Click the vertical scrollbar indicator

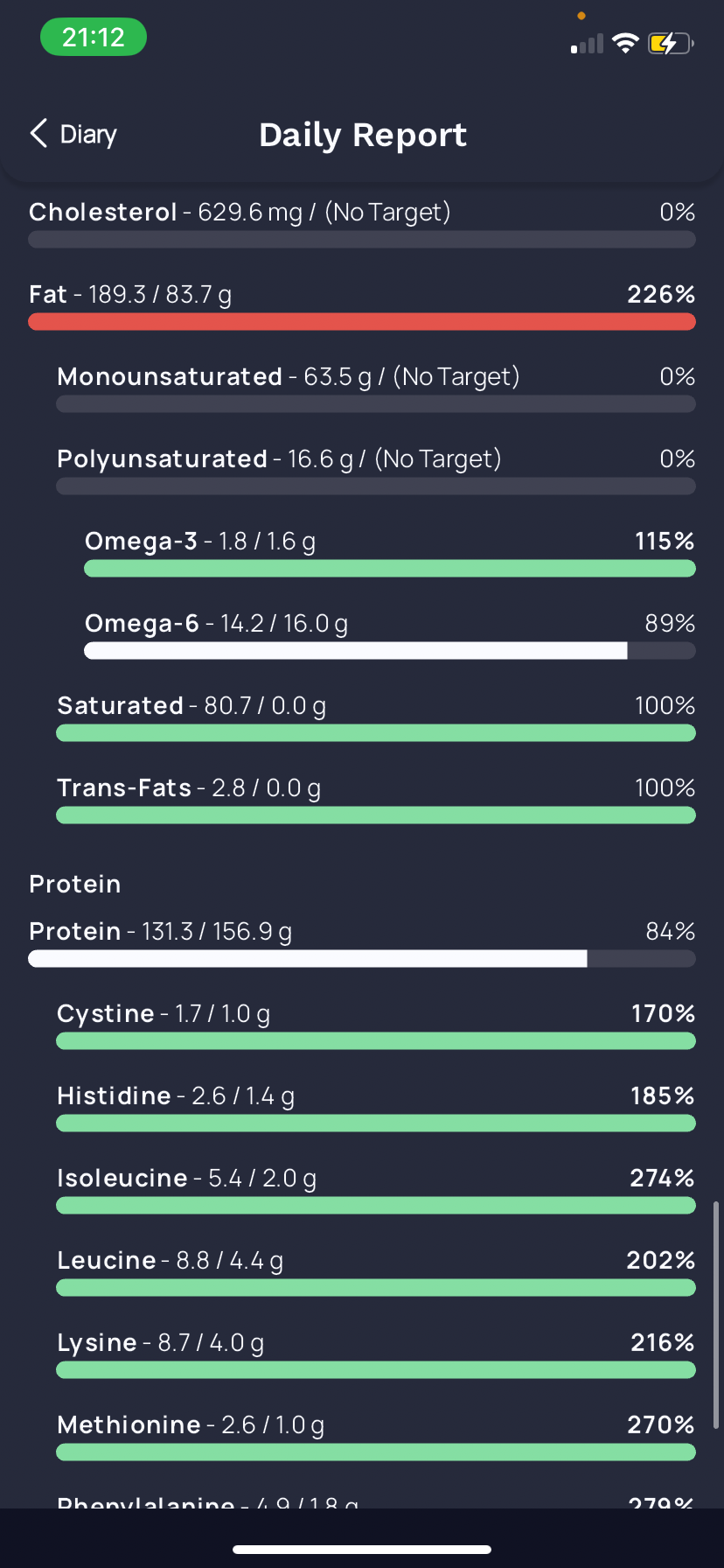click(716, 1315)
